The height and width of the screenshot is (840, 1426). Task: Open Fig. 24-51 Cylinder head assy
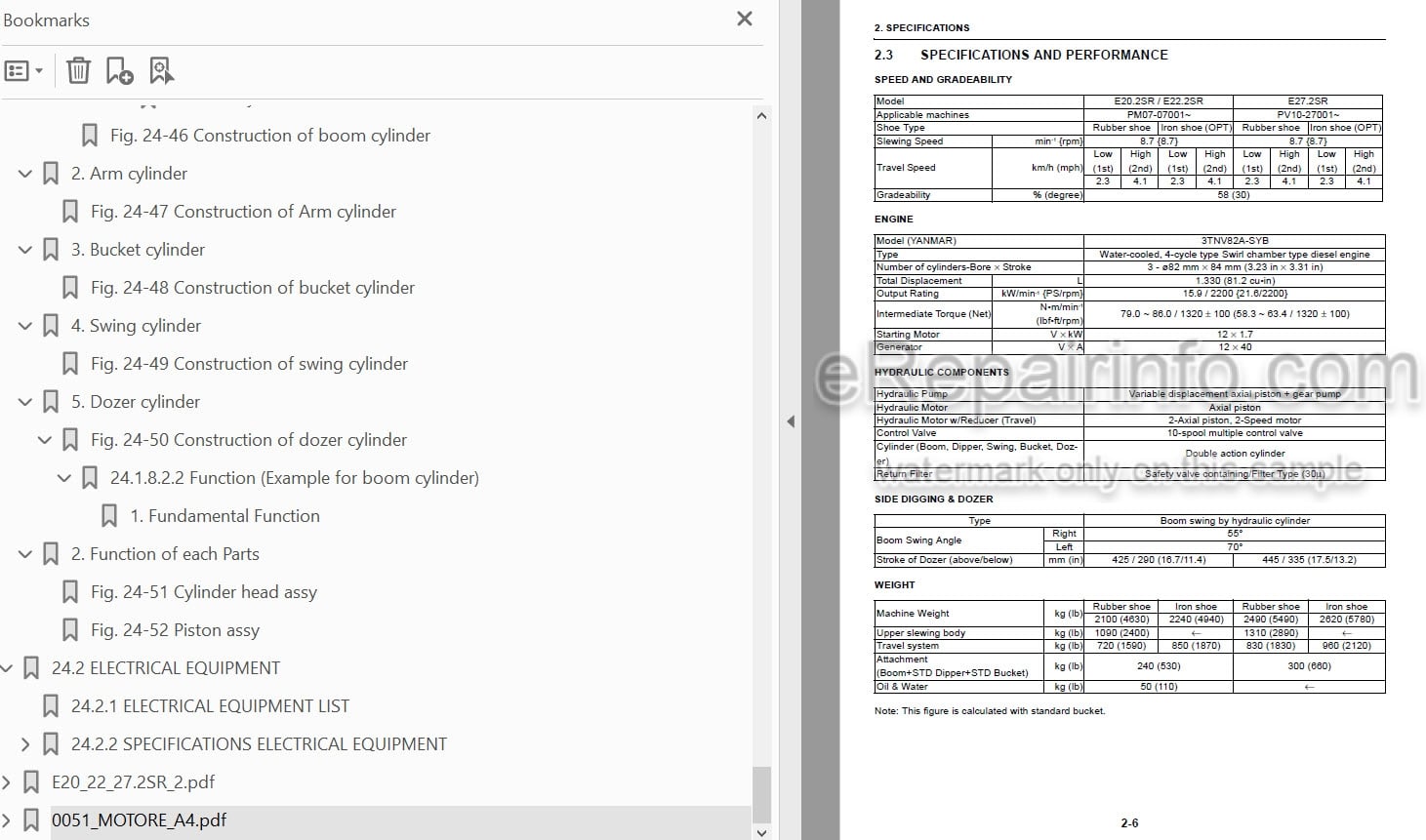[x=204, y=591]
